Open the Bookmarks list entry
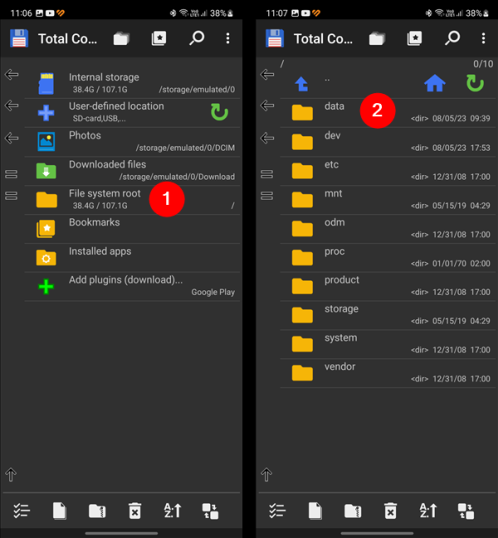Viewport: 498px width, 538px height. [132, 229]
